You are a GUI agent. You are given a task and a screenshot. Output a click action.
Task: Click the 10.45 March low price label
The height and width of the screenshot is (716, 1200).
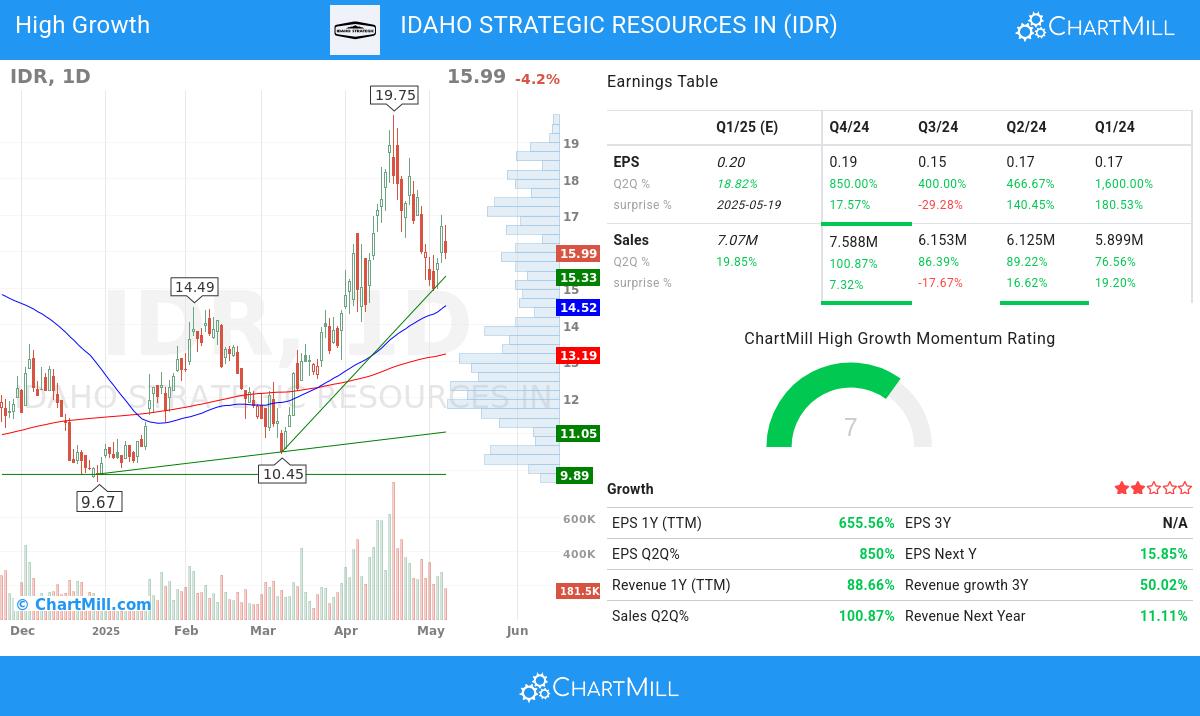point(282,473)
